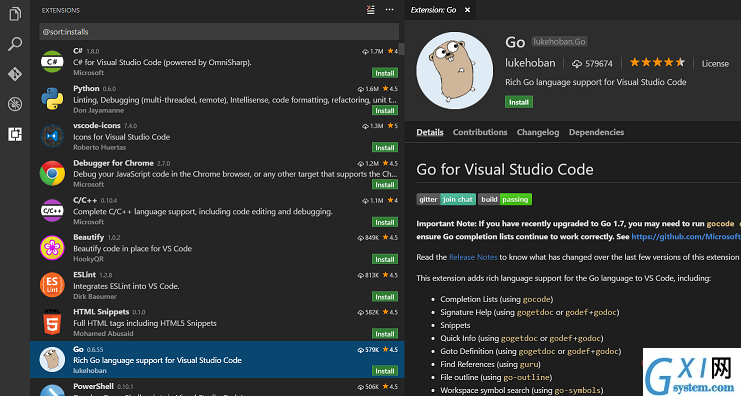This screenshot has width=741, height=396.
Task: Open the Explorer view in activity bar
Action: point(15,14)
